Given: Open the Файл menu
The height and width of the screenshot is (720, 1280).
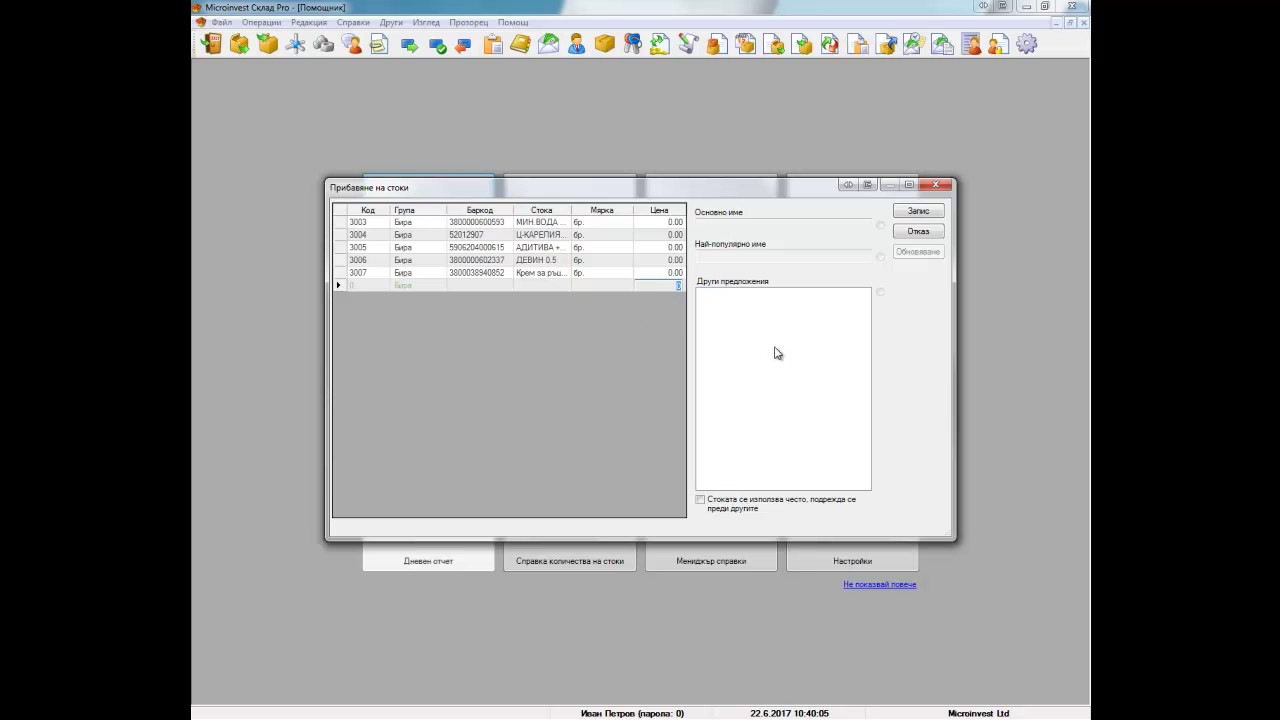Looking at the screenshot, I should pos(221,22).
